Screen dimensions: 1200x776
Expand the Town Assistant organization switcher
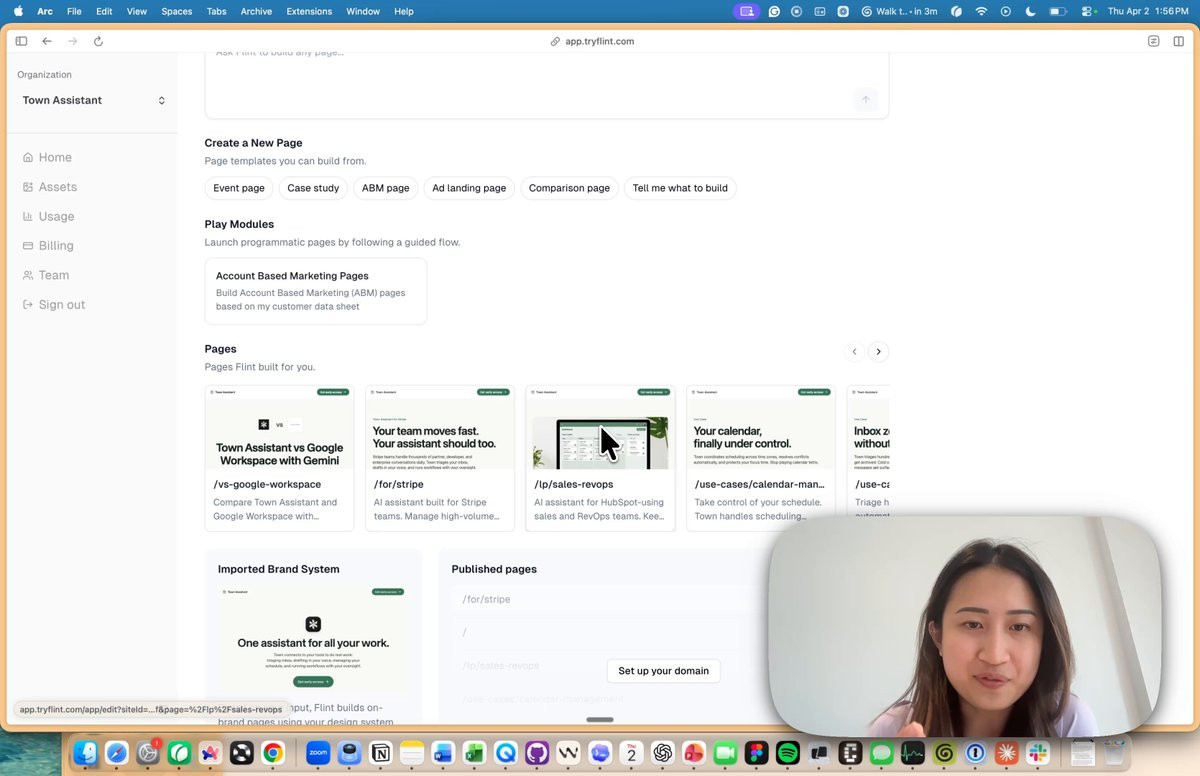[94, 100]
